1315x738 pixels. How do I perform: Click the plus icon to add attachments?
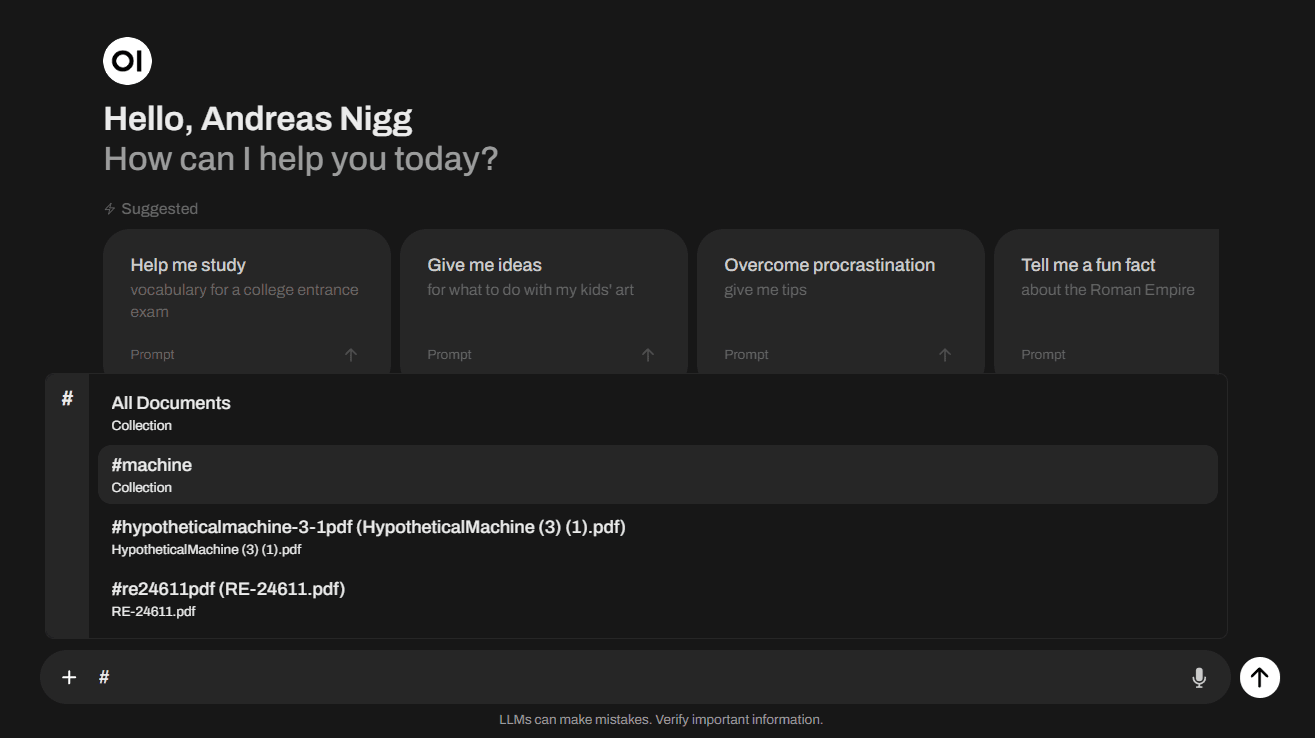(x=69, y=677)
